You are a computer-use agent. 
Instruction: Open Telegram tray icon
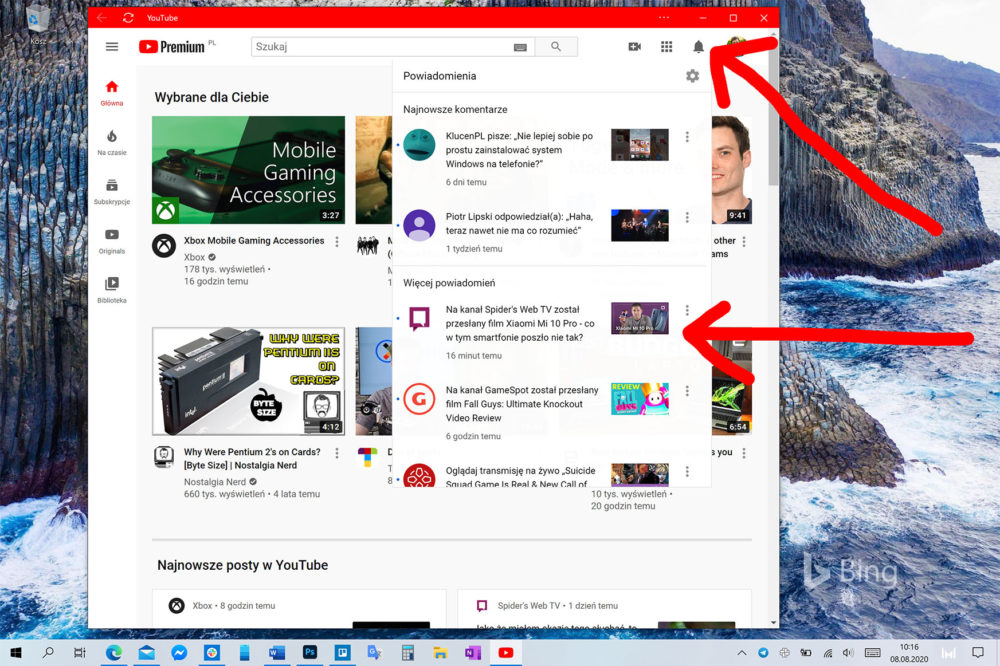tap(763, 653)
